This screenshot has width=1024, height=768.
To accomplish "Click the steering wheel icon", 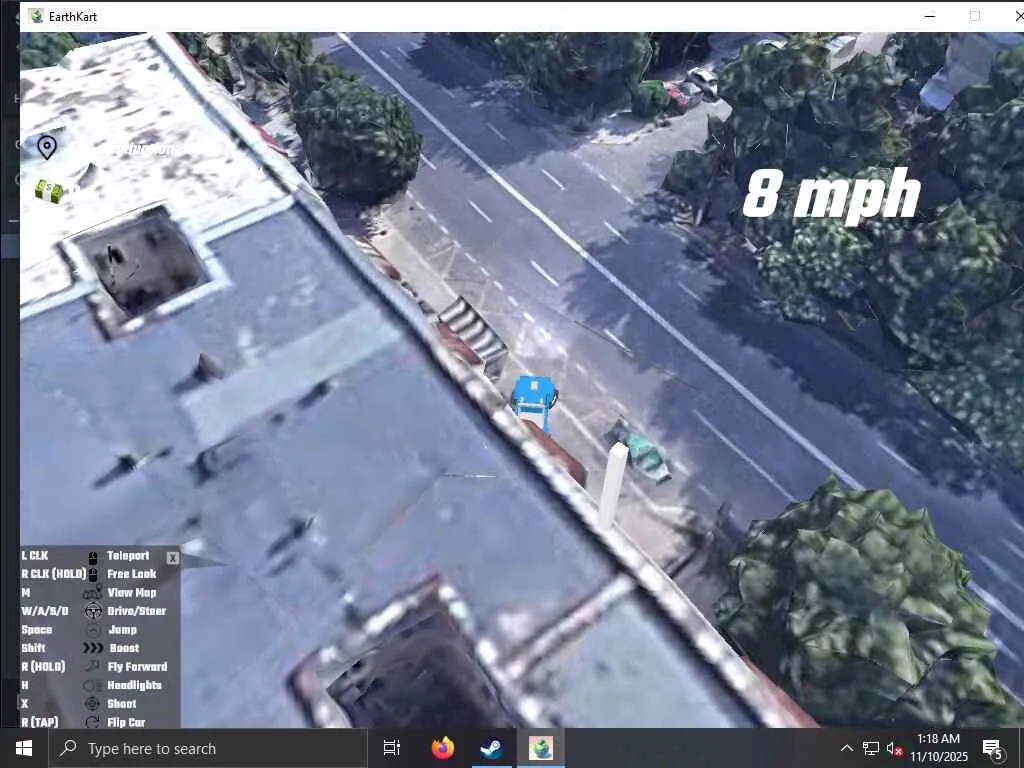I will [93, 611].
